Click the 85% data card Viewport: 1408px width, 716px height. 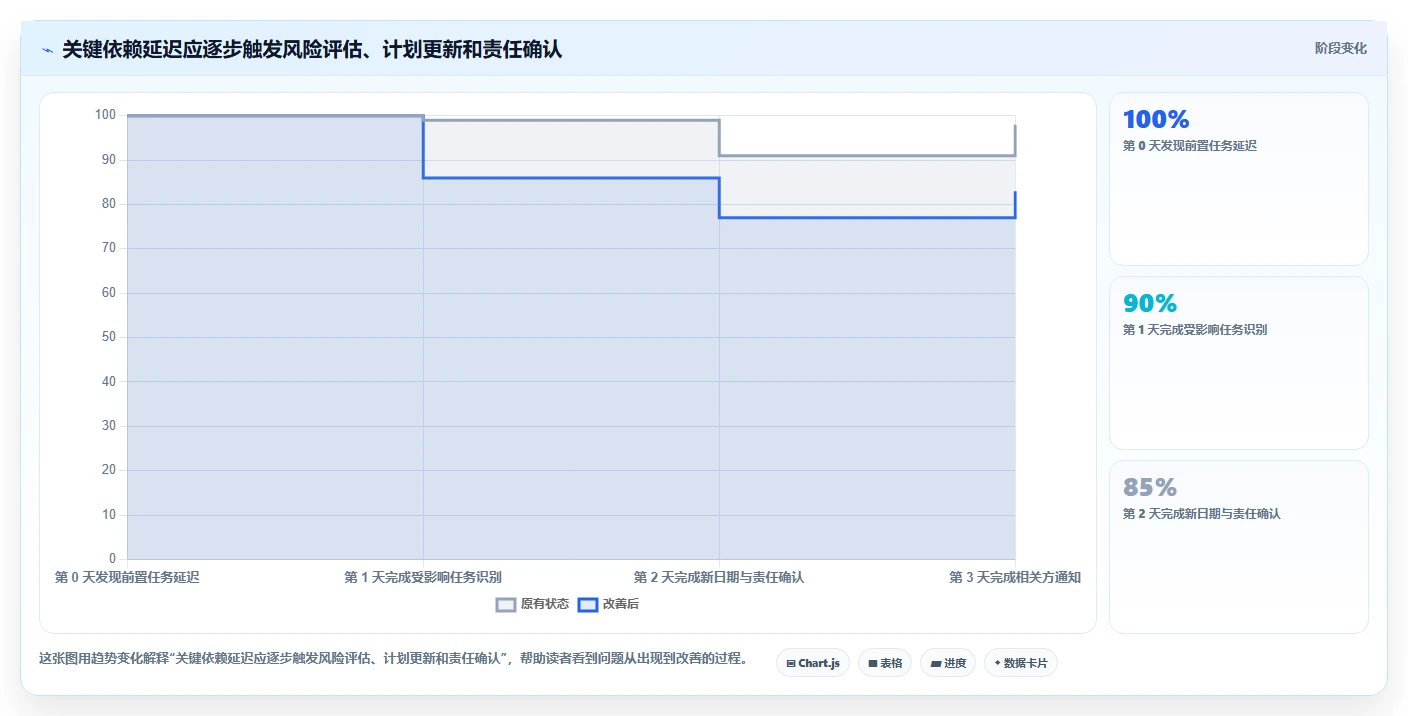[x=1238, y=547]
